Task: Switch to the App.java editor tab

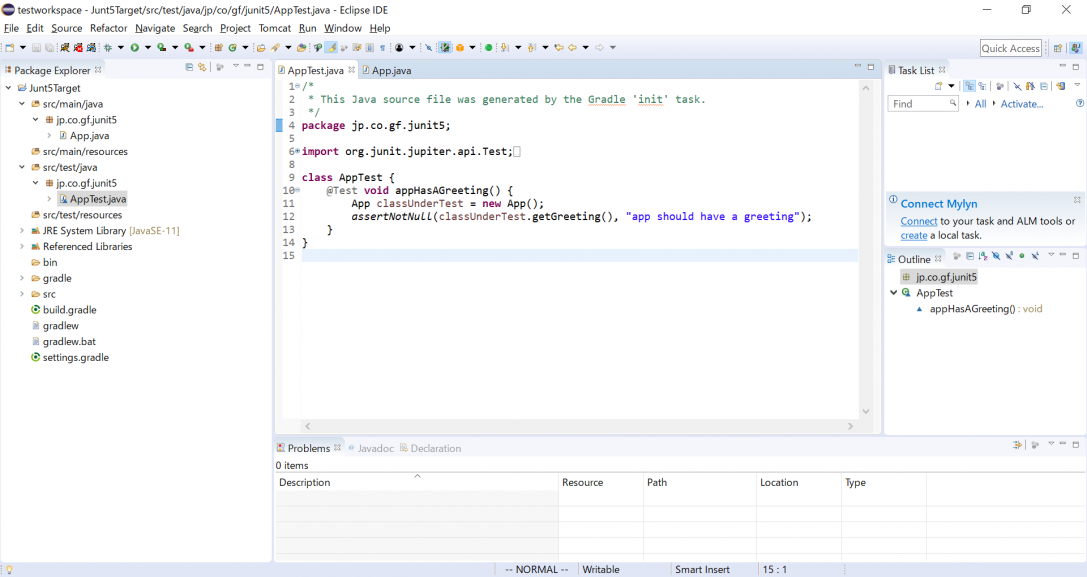Action: 391,70
